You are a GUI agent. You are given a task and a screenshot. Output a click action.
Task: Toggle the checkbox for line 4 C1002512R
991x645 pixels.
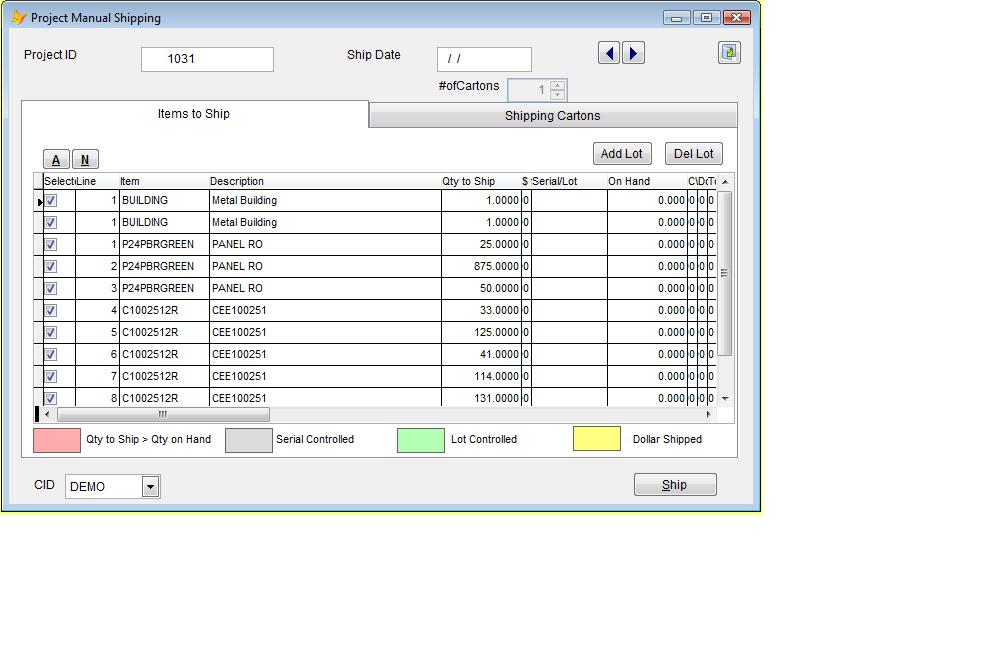[x=51, y=310]
